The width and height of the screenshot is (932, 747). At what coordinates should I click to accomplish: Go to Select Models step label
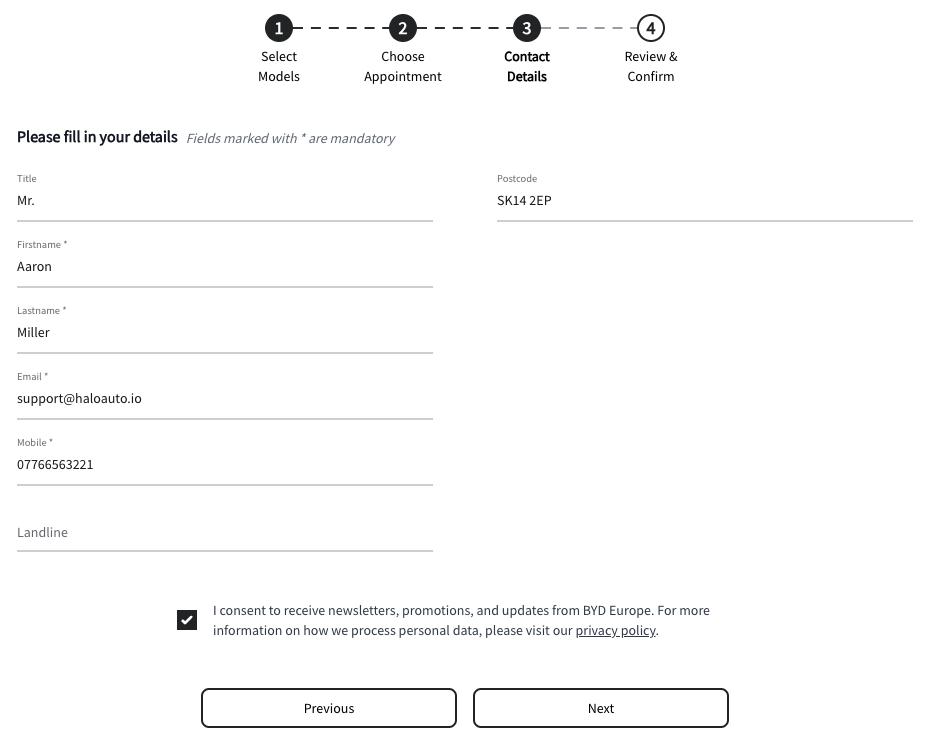coord(279,66)
